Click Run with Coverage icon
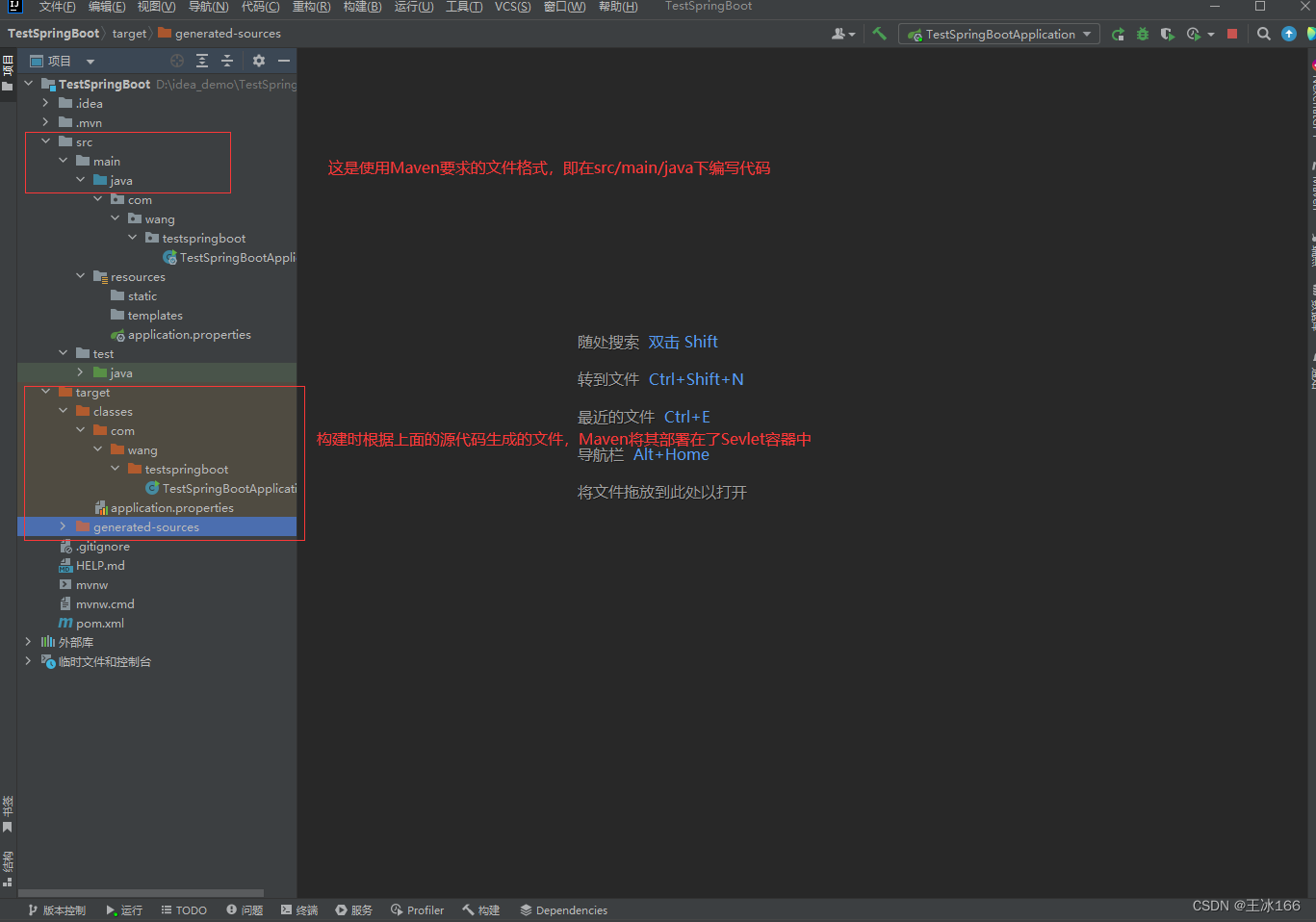This screenshot has width=1316, height=922. pos(1168,34)
